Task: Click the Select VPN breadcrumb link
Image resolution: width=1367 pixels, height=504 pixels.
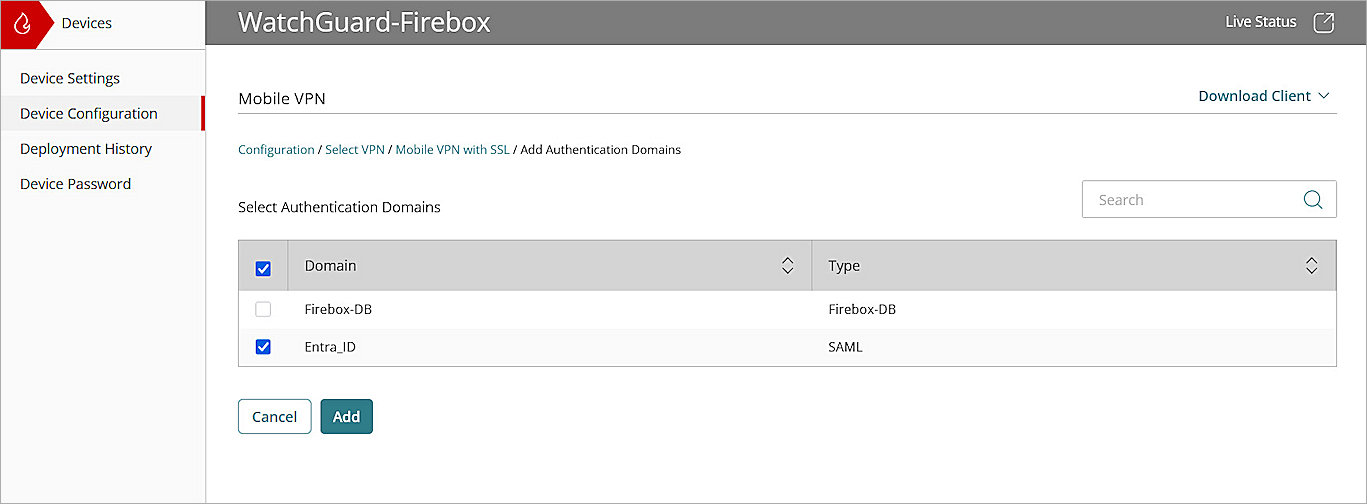Action: coord(355,150)
